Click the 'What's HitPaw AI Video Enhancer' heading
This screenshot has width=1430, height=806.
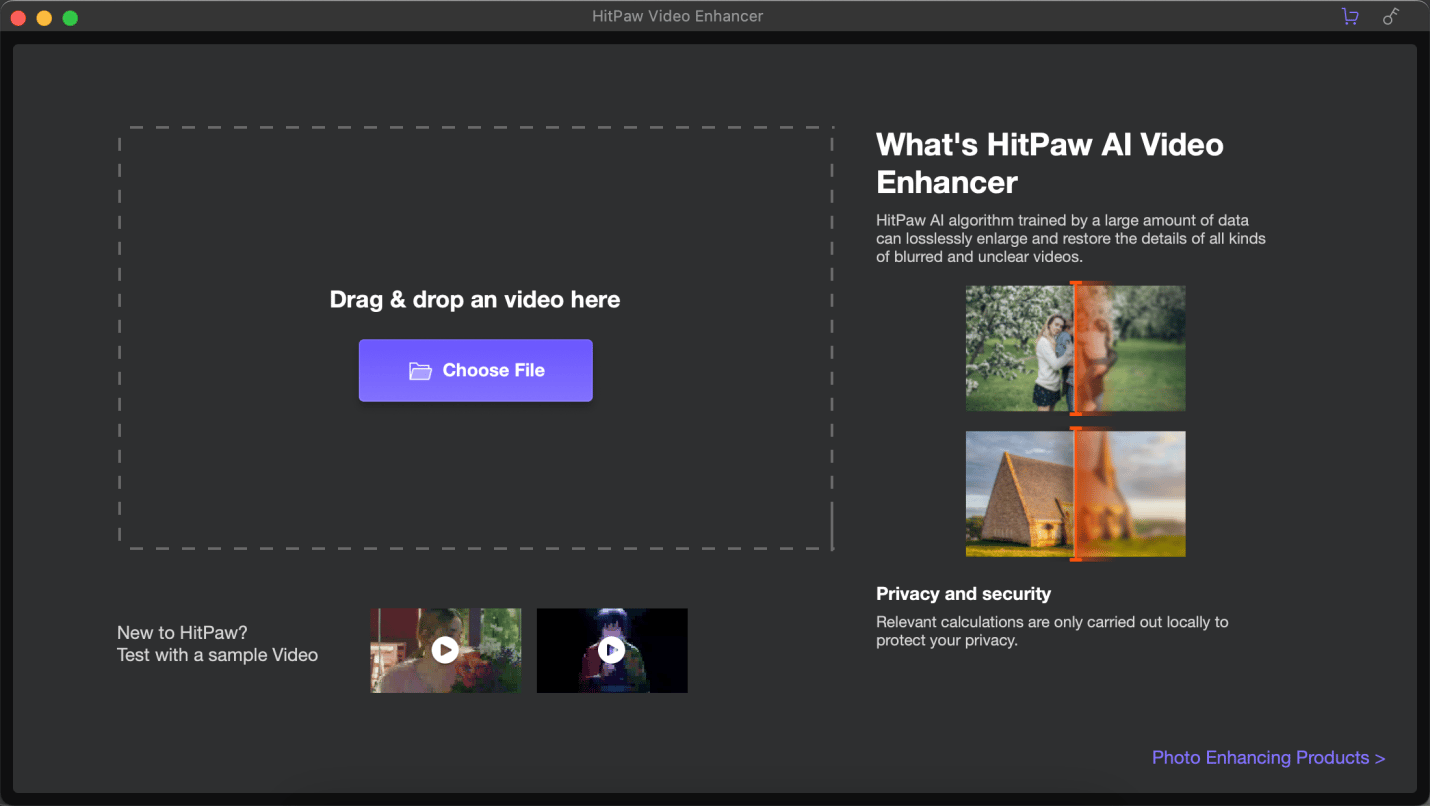[x=1050, y=163]
